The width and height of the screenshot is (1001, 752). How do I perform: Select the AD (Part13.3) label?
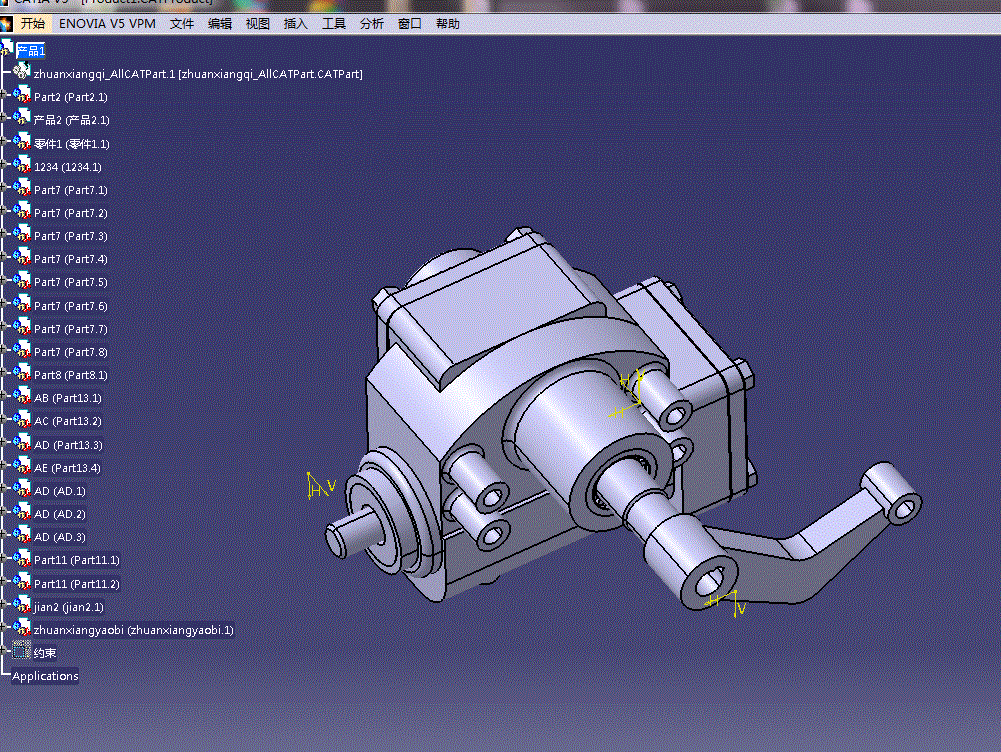coord(68,445)
